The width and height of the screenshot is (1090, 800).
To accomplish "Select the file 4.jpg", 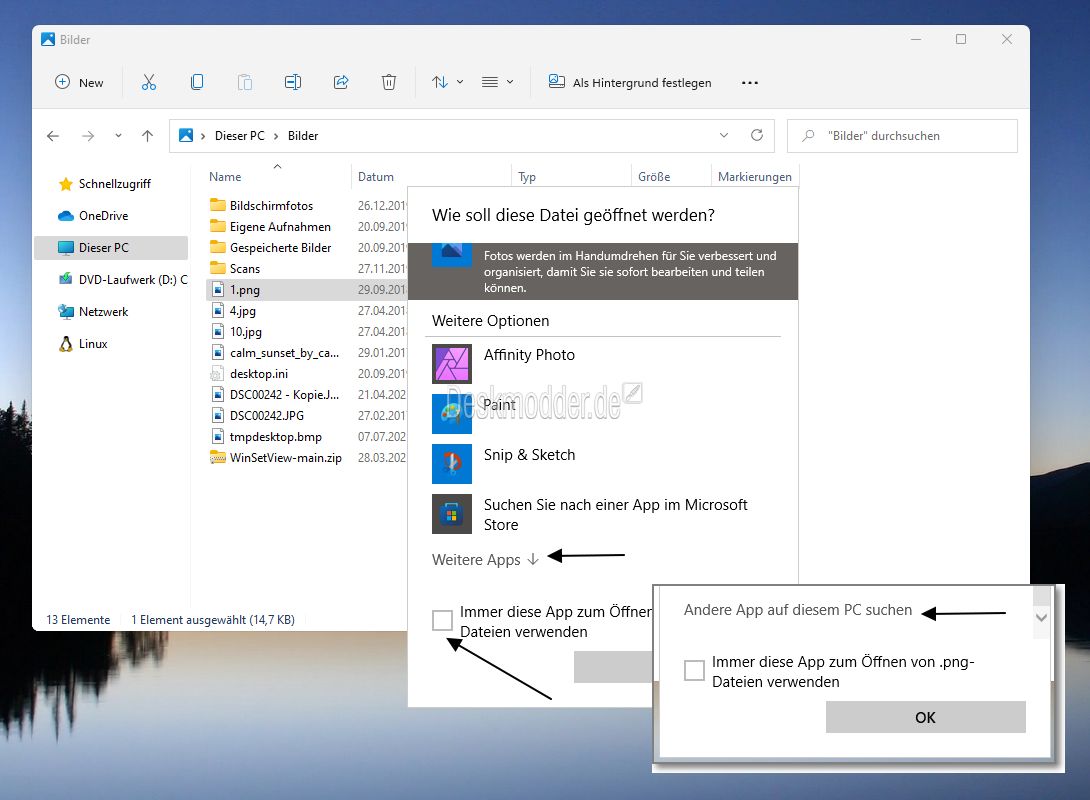I will tap(234, 311).
